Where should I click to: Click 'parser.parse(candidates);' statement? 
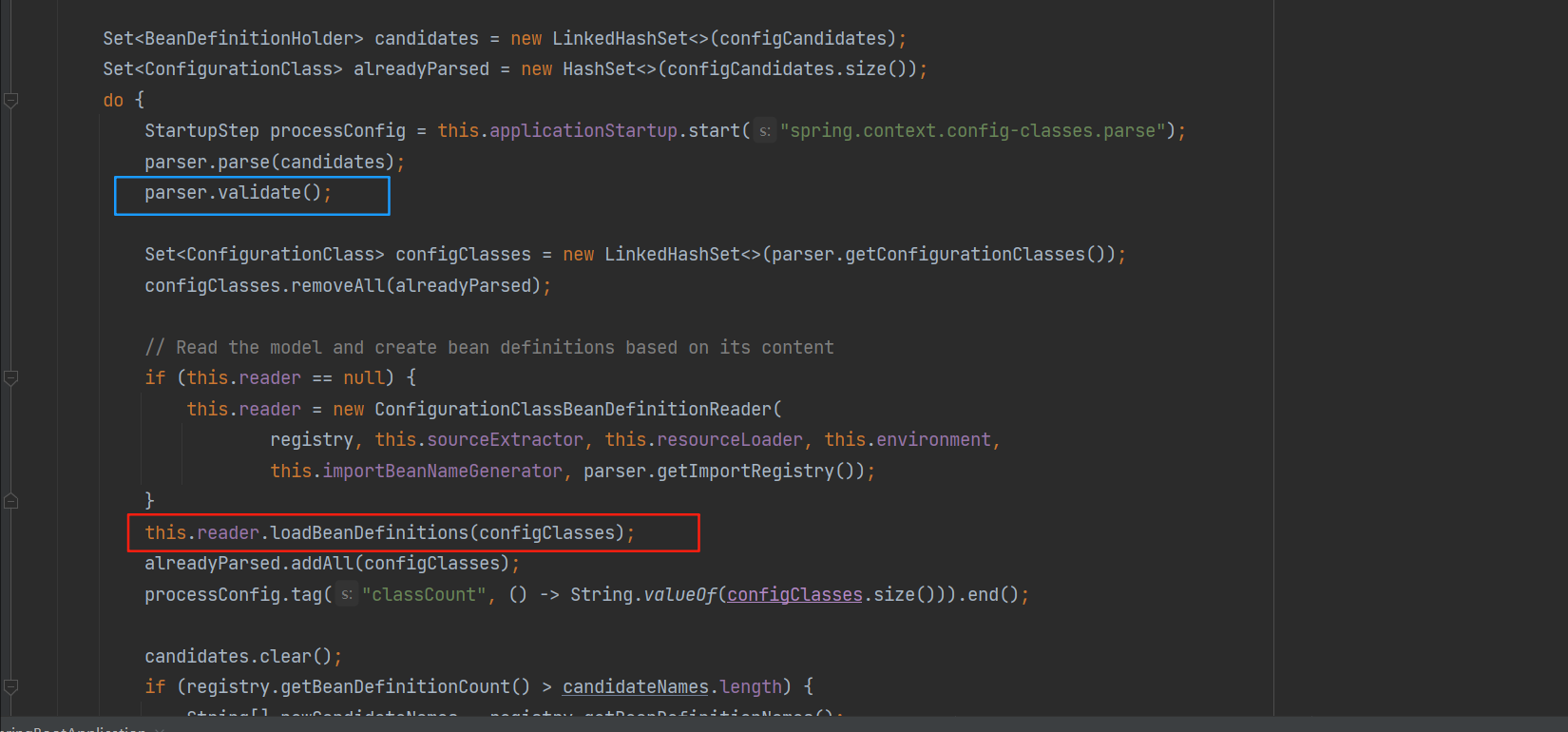click(275, 163)
